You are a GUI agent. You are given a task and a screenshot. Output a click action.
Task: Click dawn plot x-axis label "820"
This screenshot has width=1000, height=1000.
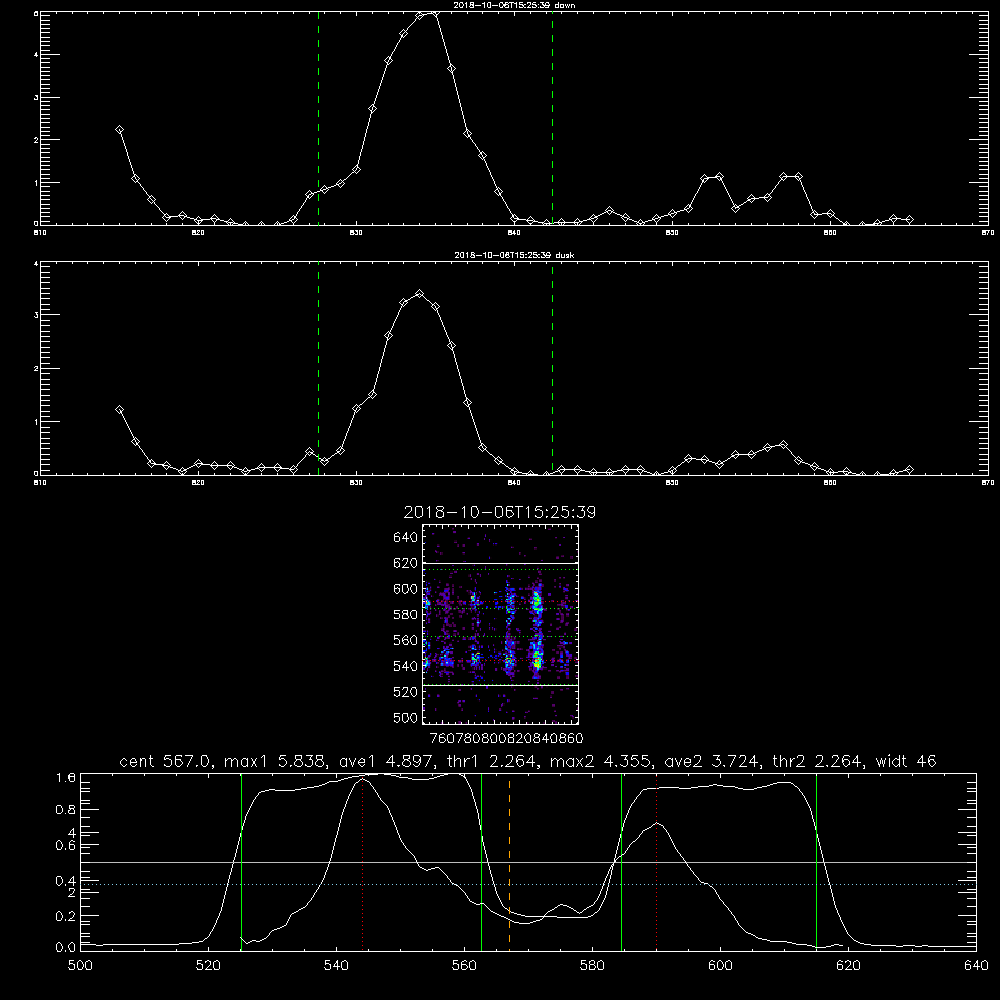[198, 232]
